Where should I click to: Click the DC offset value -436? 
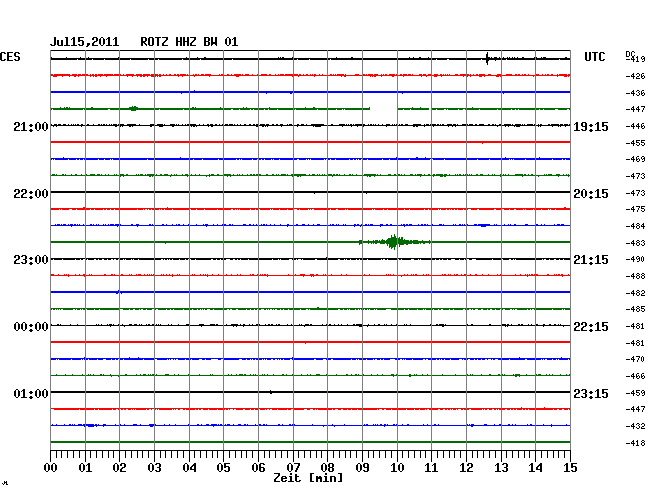point(635,93)
